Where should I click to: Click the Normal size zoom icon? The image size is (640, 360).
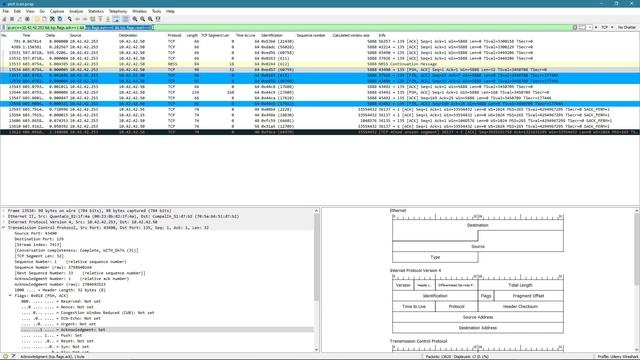[150, 19]
